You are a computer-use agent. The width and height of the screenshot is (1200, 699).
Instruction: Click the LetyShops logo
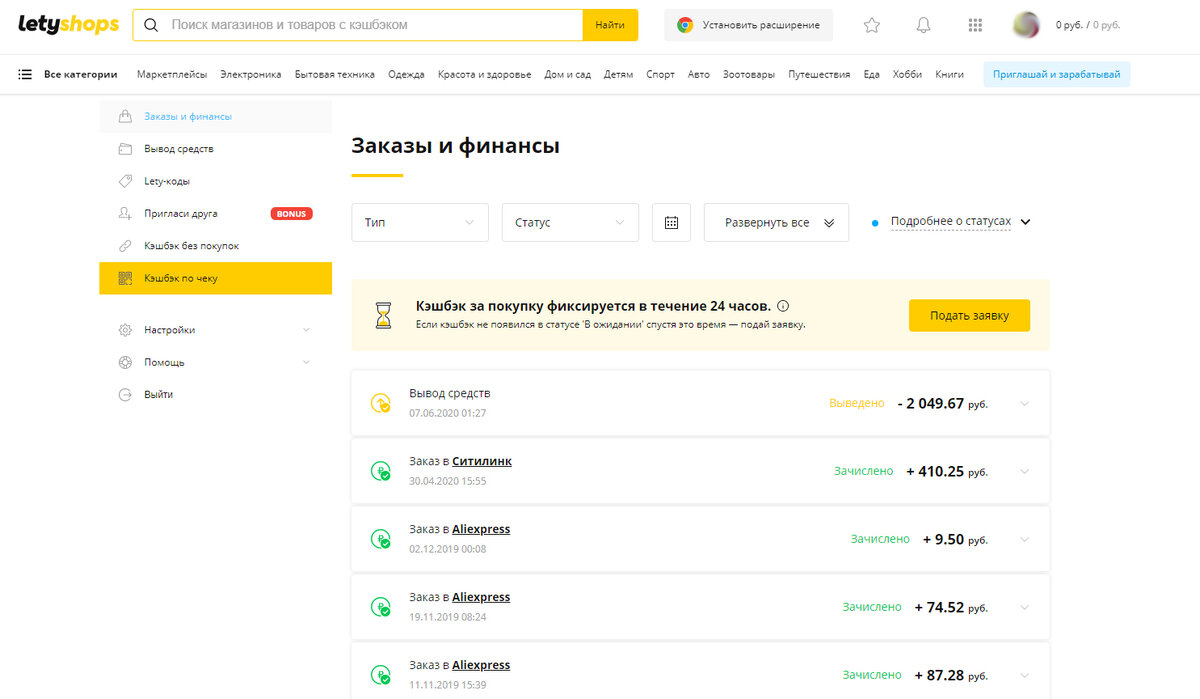point(68,24)
